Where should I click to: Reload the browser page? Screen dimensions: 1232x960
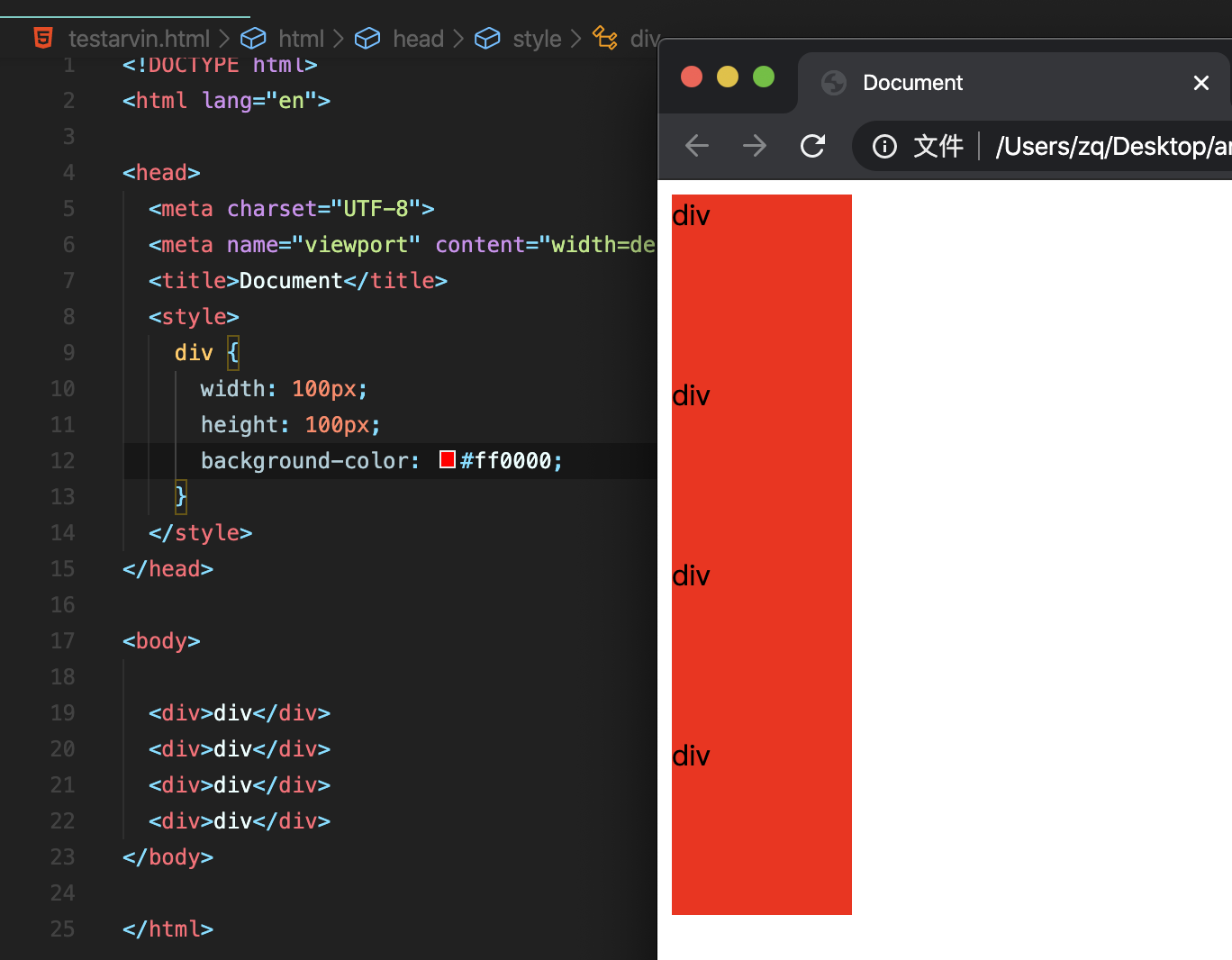(813, 145)
